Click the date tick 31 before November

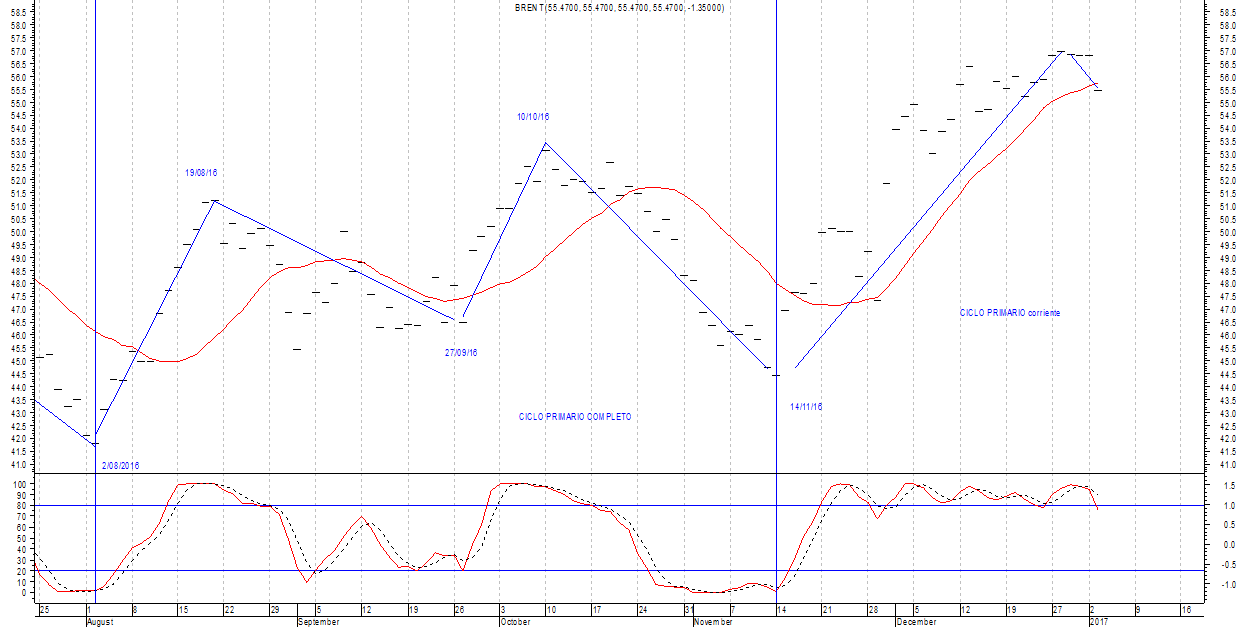coord(689,609)
